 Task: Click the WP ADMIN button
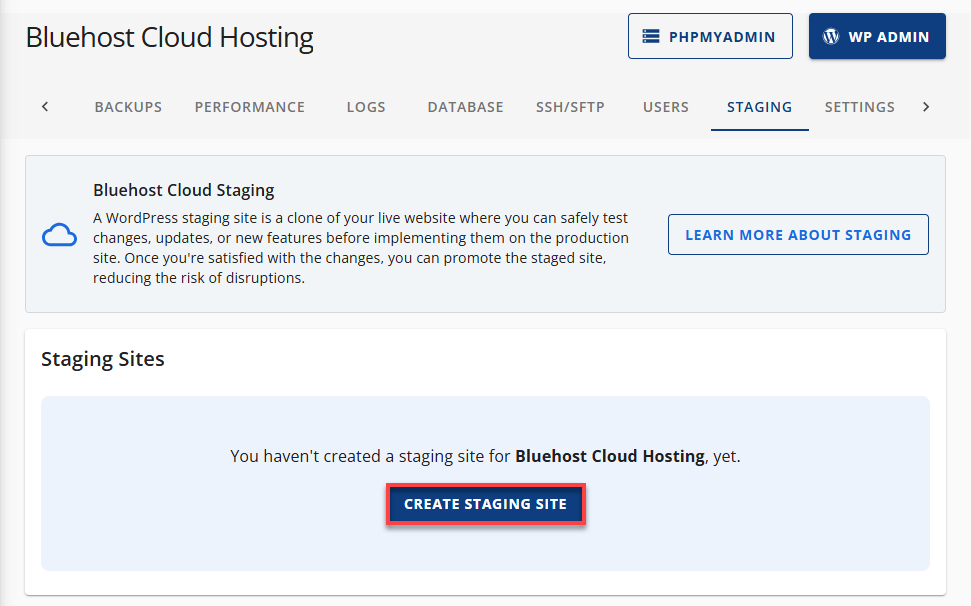(x=877, y=35)
